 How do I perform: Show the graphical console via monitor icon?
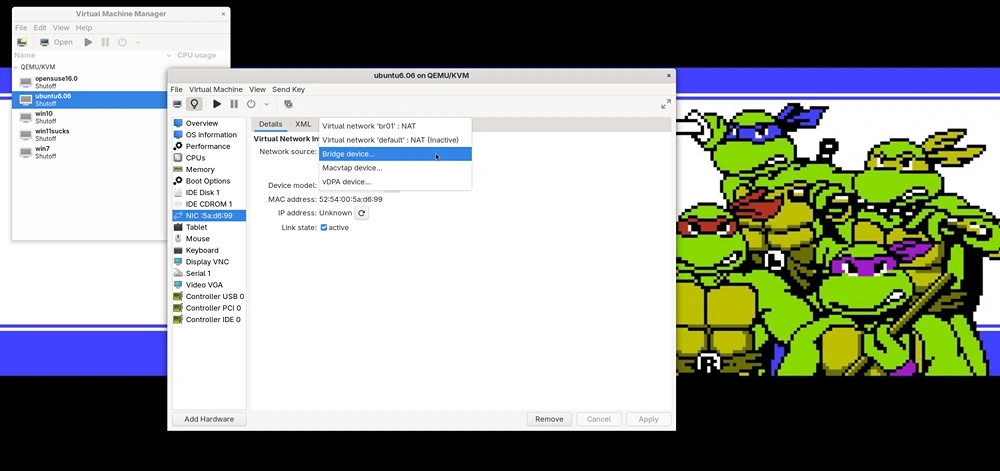[177, 104]
